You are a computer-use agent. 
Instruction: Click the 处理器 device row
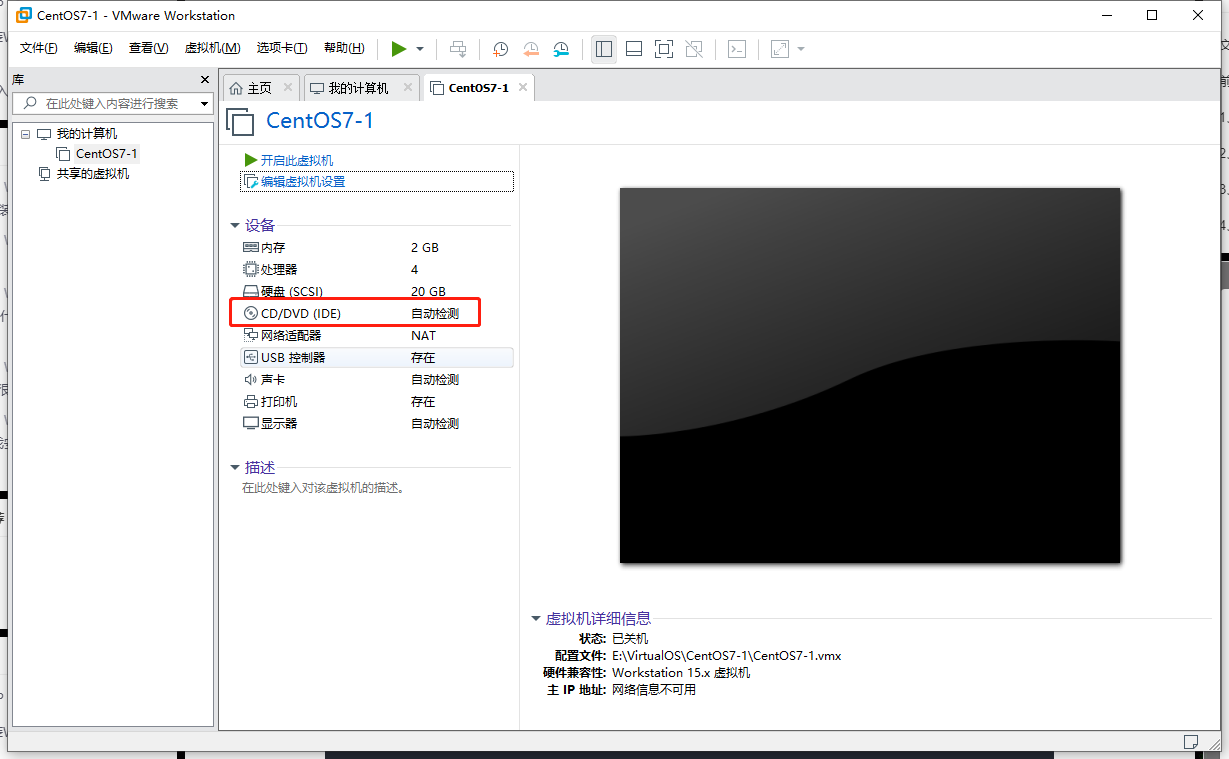(376, 269)
